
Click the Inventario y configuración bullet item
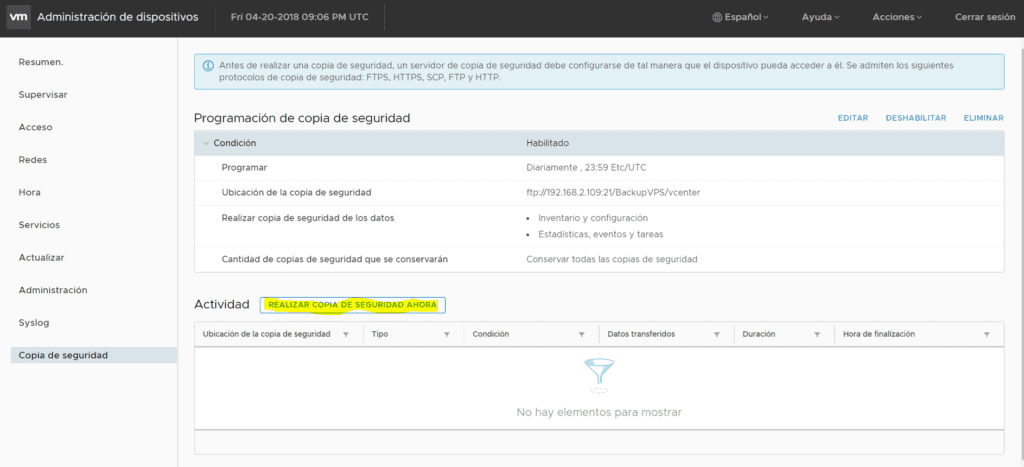coord(593,218)
